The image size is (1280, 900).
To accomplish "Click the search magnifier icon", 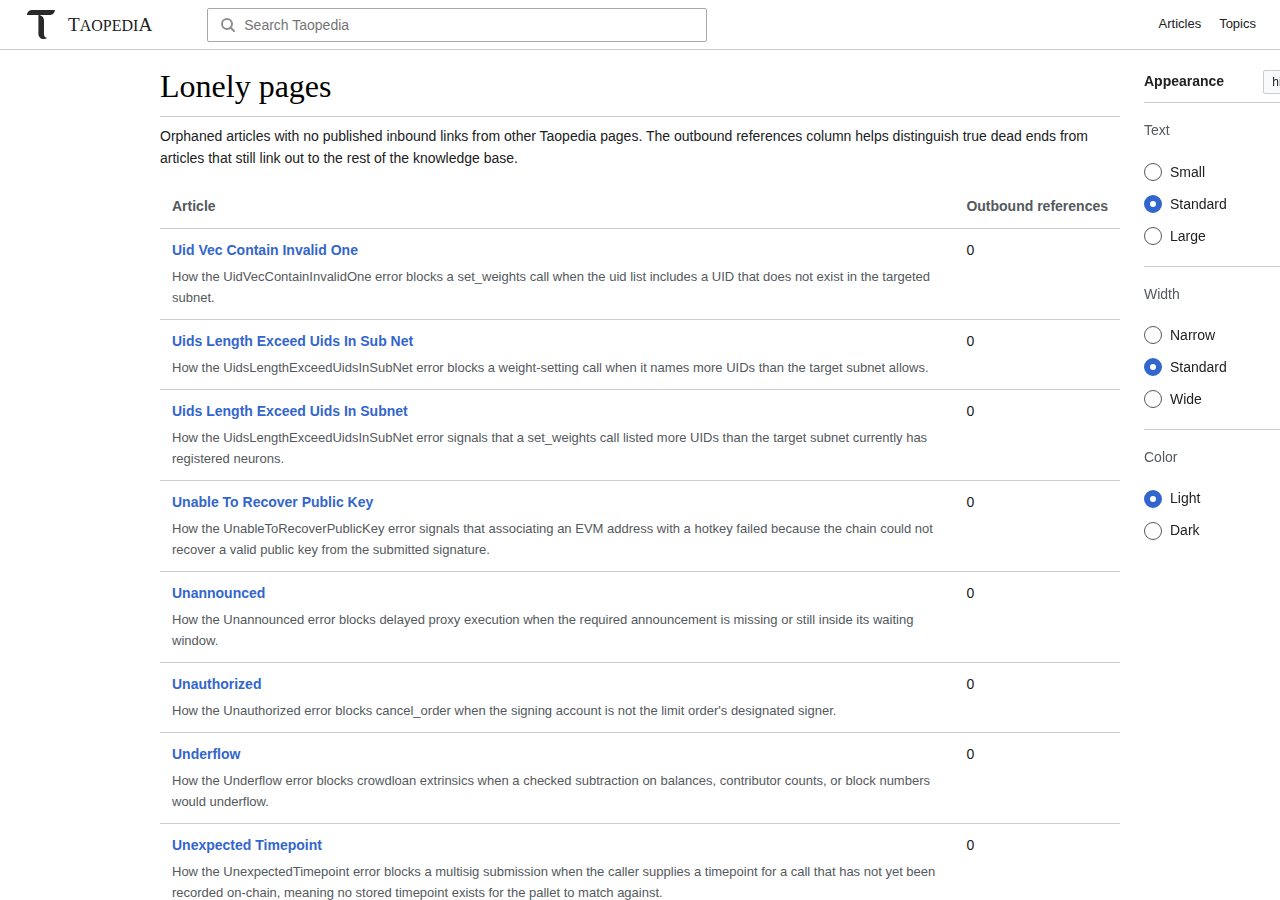I will point(228,25).
